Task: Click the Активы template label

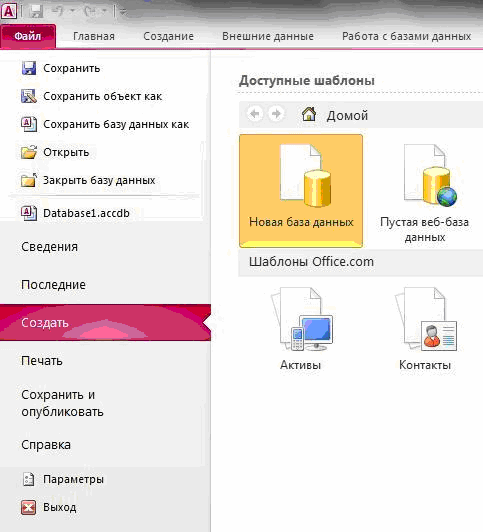Action: [301, 365]
